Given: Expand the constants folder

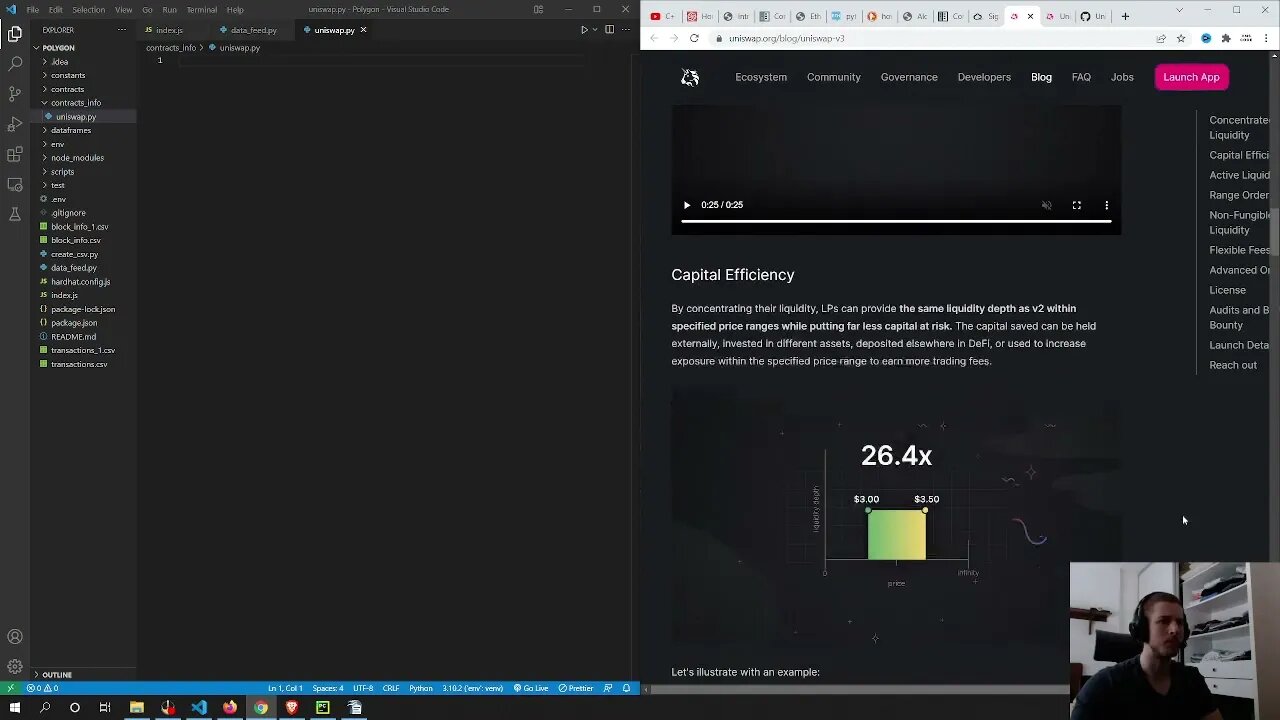Looking at the screenshot, I should coord(68,75).
